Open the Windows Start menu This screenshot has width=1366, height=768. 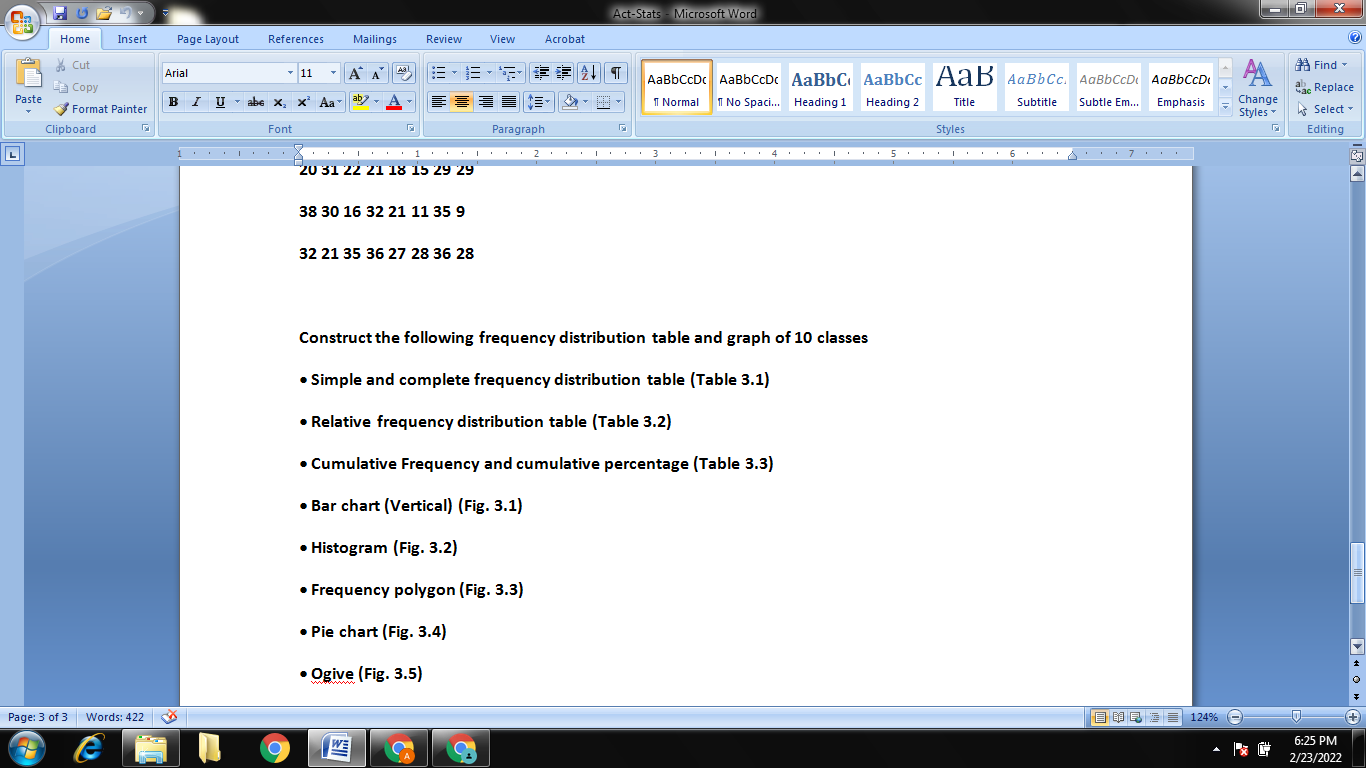25,748
